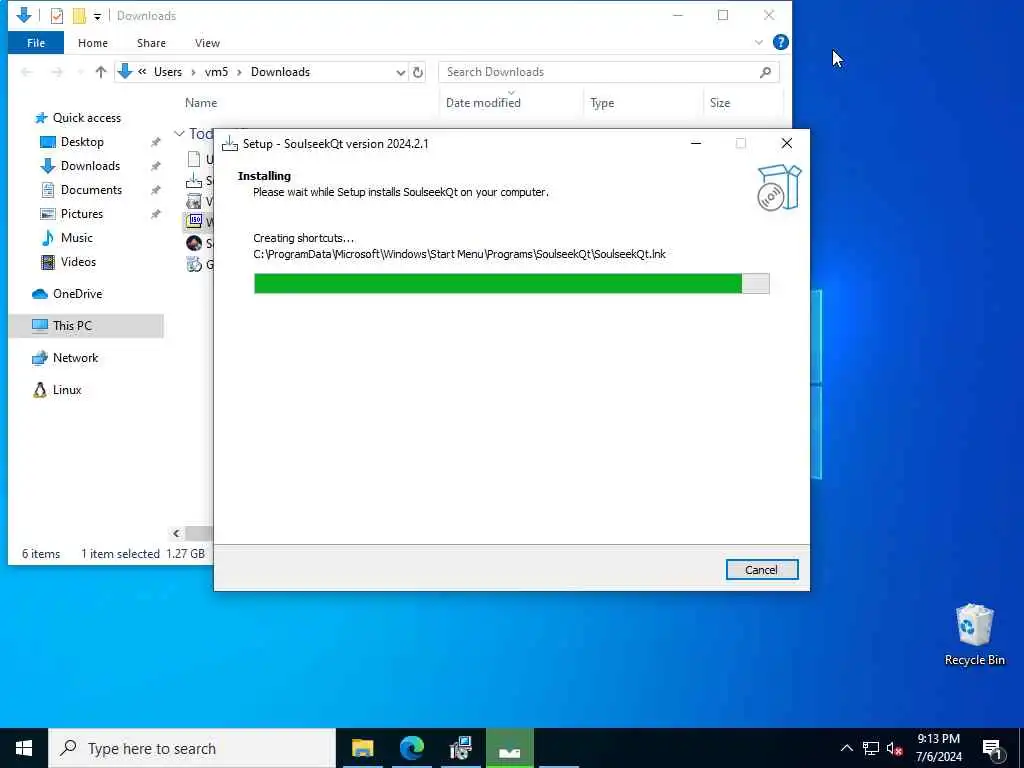Click Downloads in the address breadcrumb
The image size is (1024, 768).
tap(280, 72)
